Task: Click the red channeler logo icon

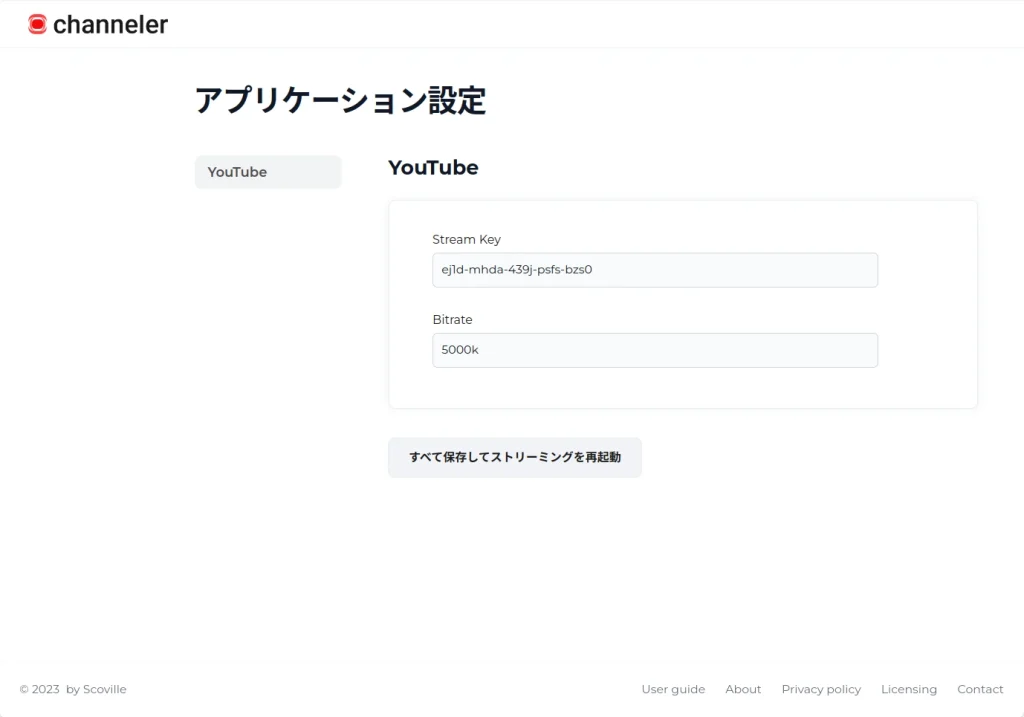Action: tap(37, 25)
